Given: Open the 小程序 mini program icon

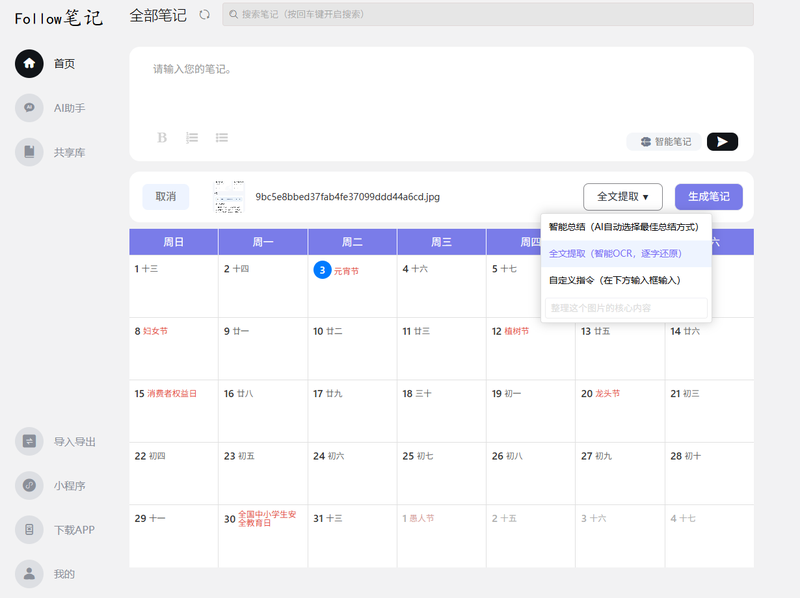Looking at the screenshot, I should (29, 485).
